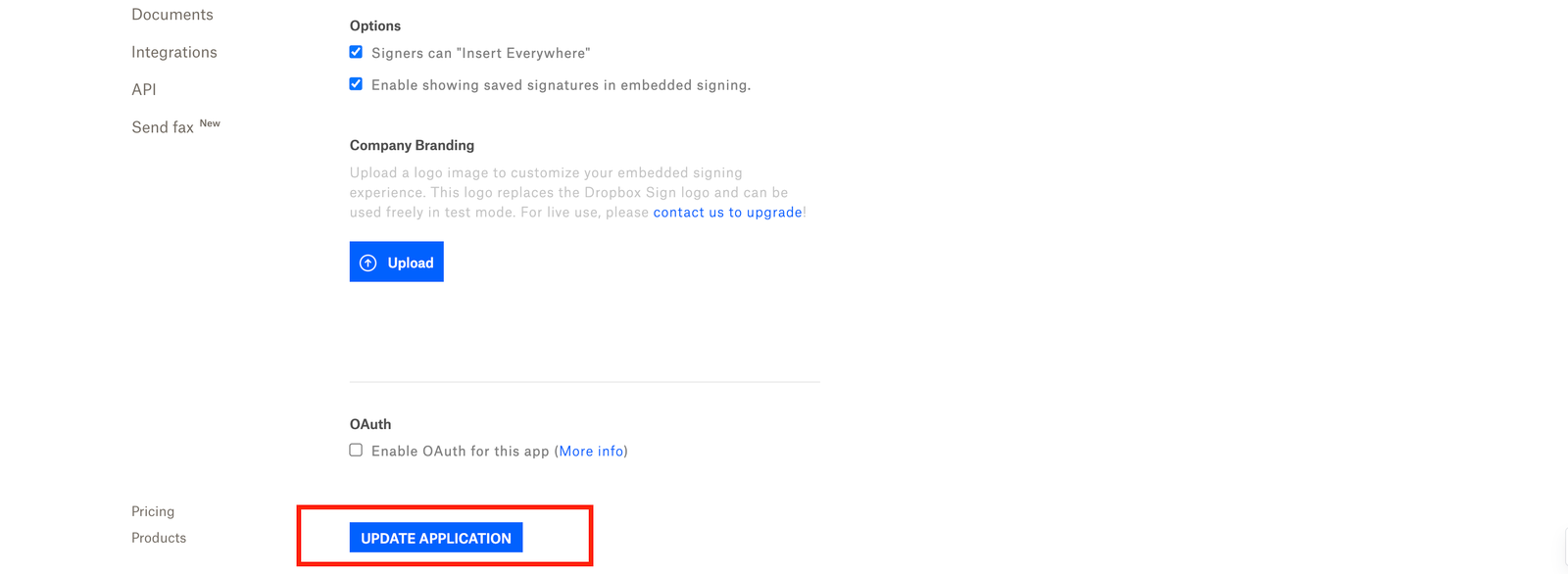Click the divider area below the Upload button
The image size is (1568, 574).
(584, 381)
